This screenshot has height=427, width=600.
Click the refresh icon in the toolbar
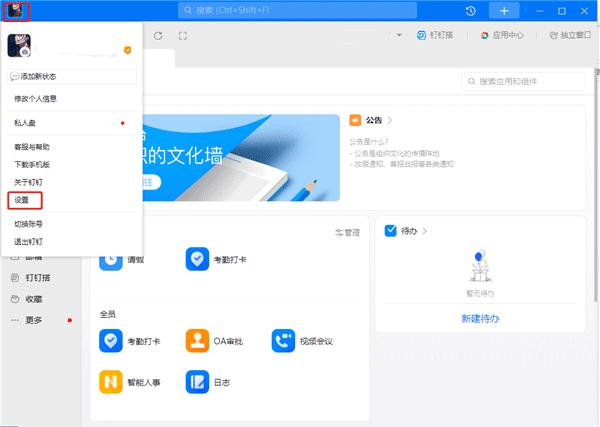[158, 36]
